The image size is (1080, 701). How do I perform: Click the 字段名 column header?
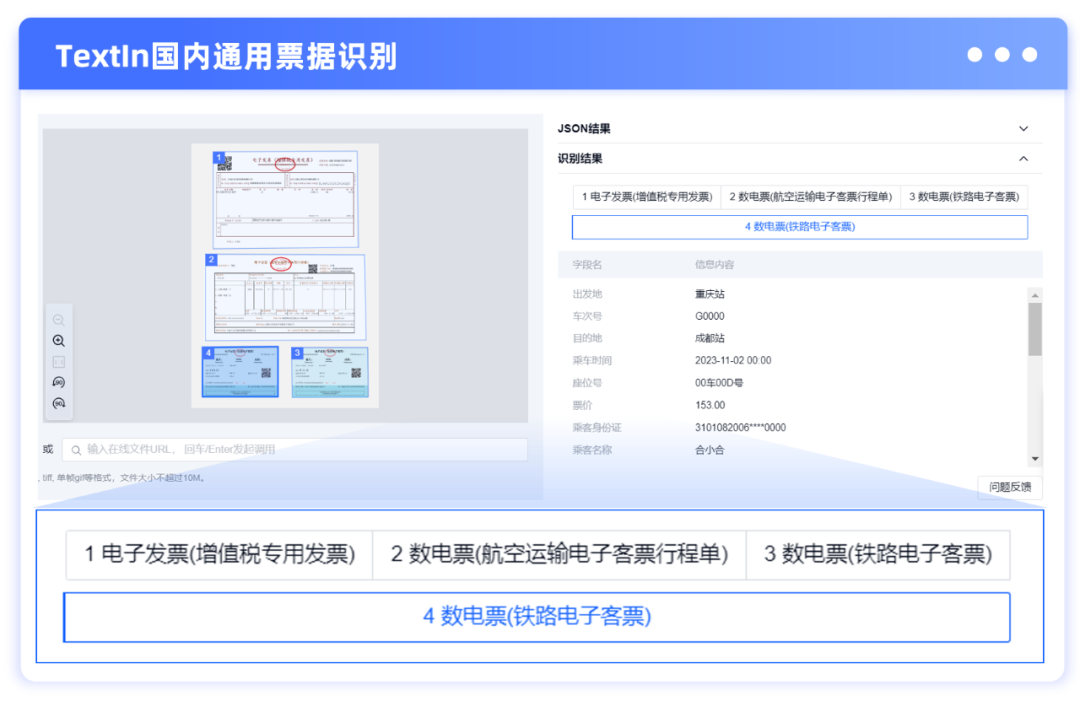(x=587, y=264)
